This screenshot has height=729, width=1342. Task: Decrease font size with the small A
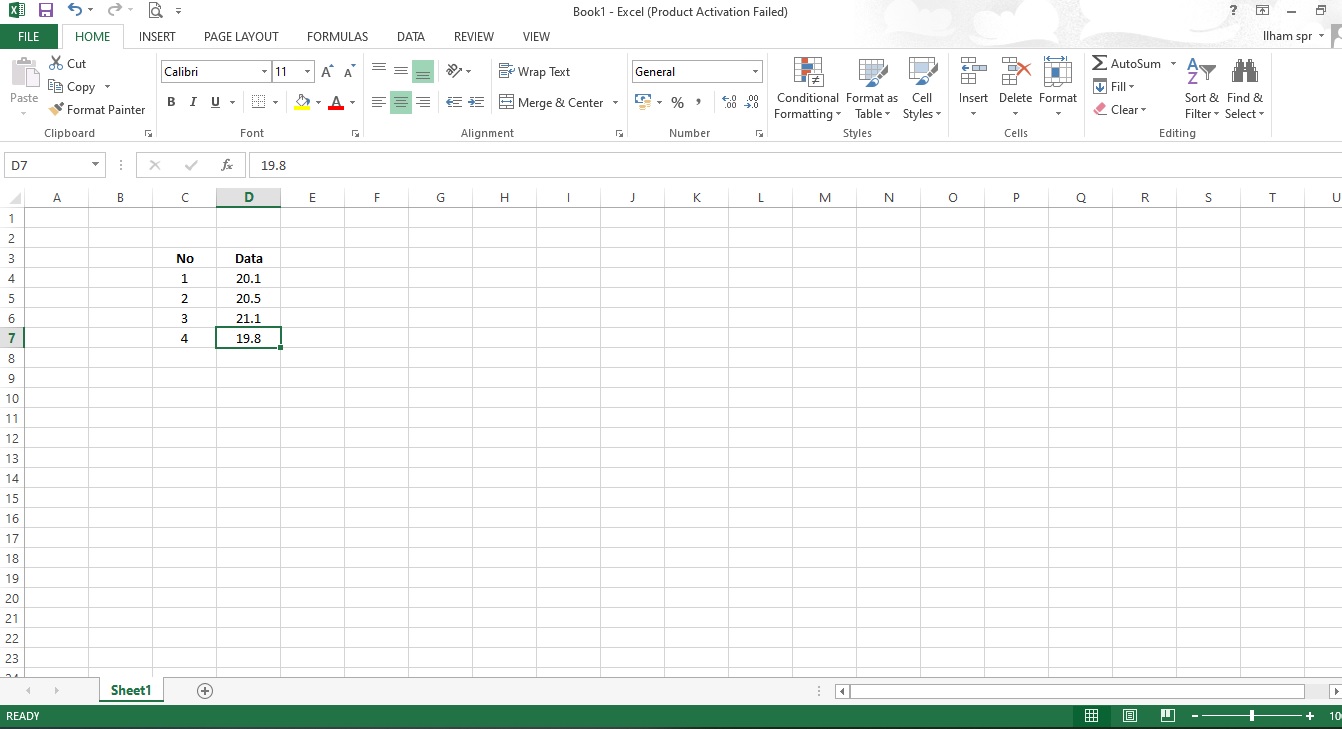point(349,72)
